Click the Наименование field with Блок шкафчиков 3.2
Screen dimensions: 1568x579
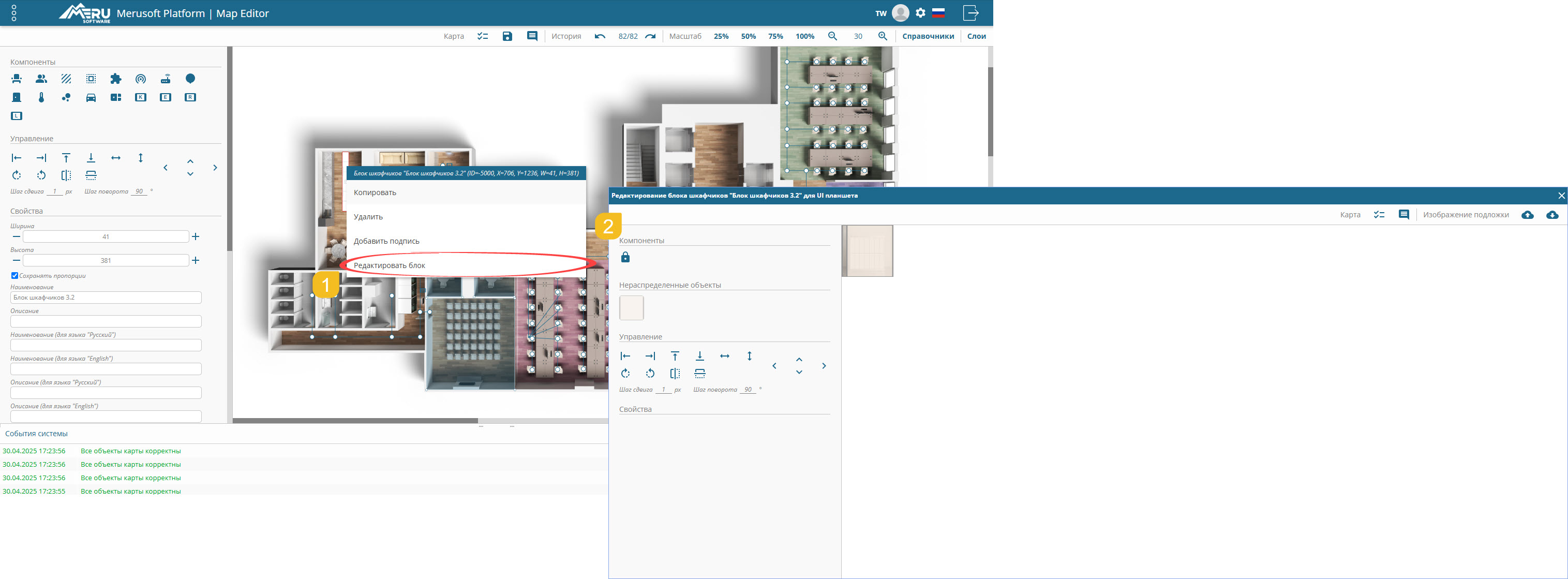click(x=106, y=298)
